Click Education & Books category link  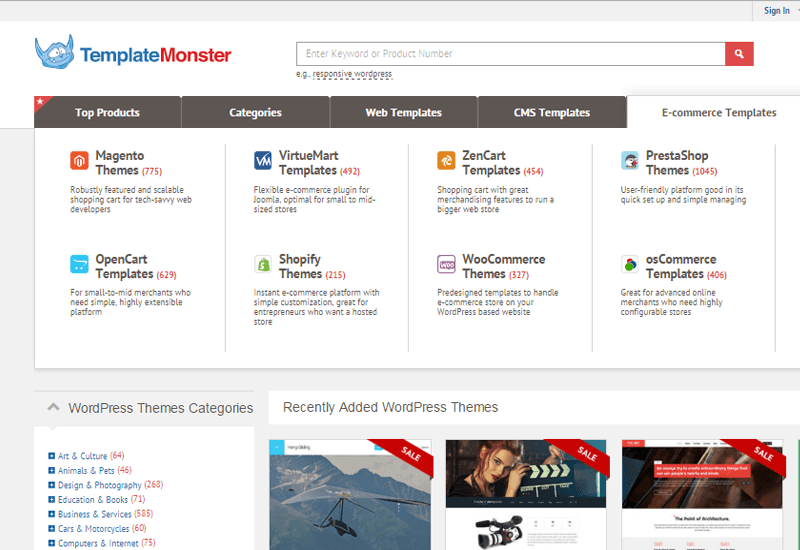93,499
